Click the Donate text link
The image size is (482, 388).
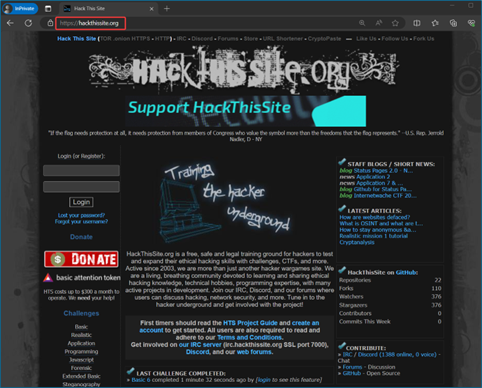(81, 237)
